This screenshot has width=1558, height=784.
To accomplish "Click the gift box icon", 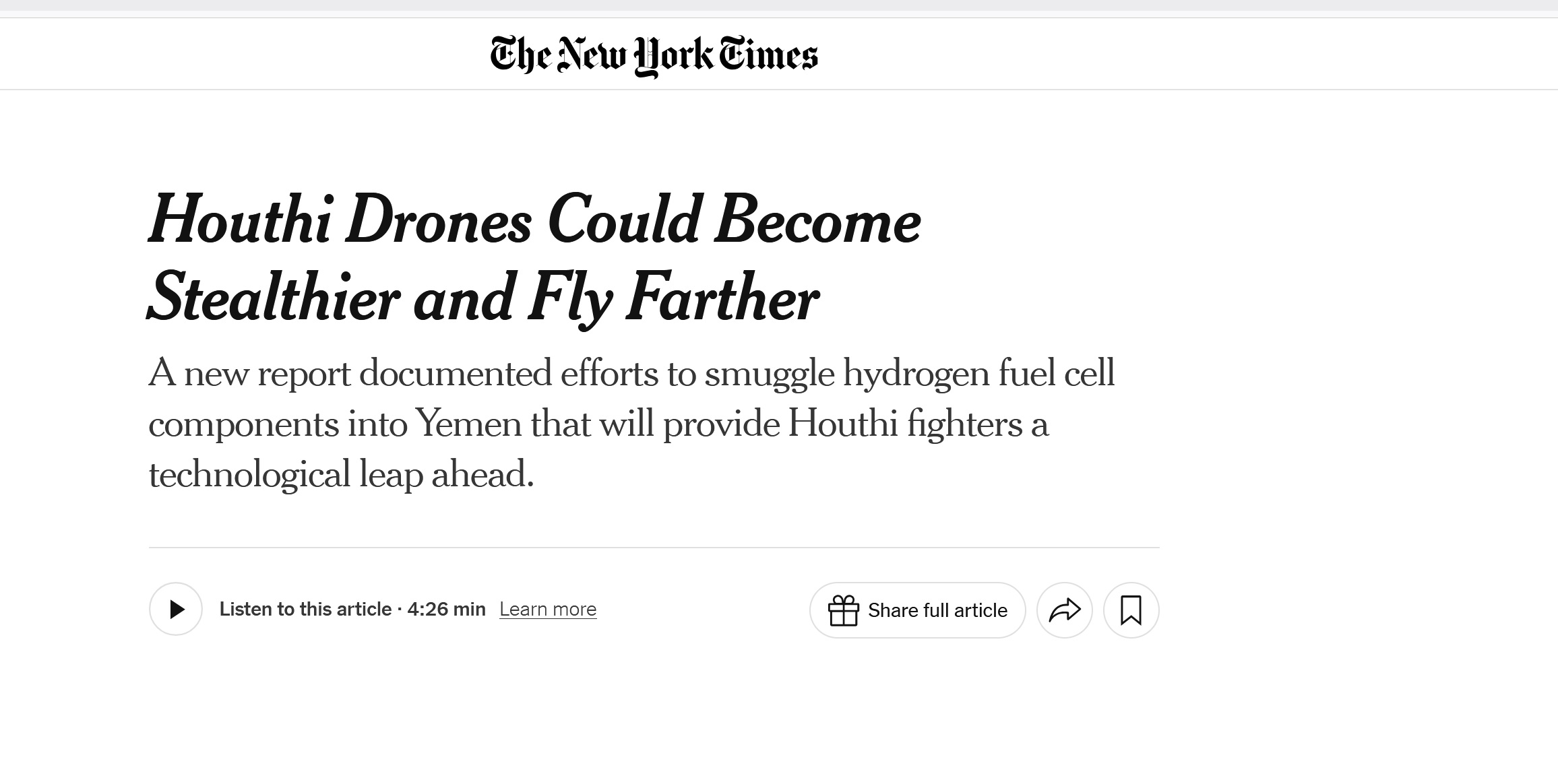I will [x=843, y=610].
